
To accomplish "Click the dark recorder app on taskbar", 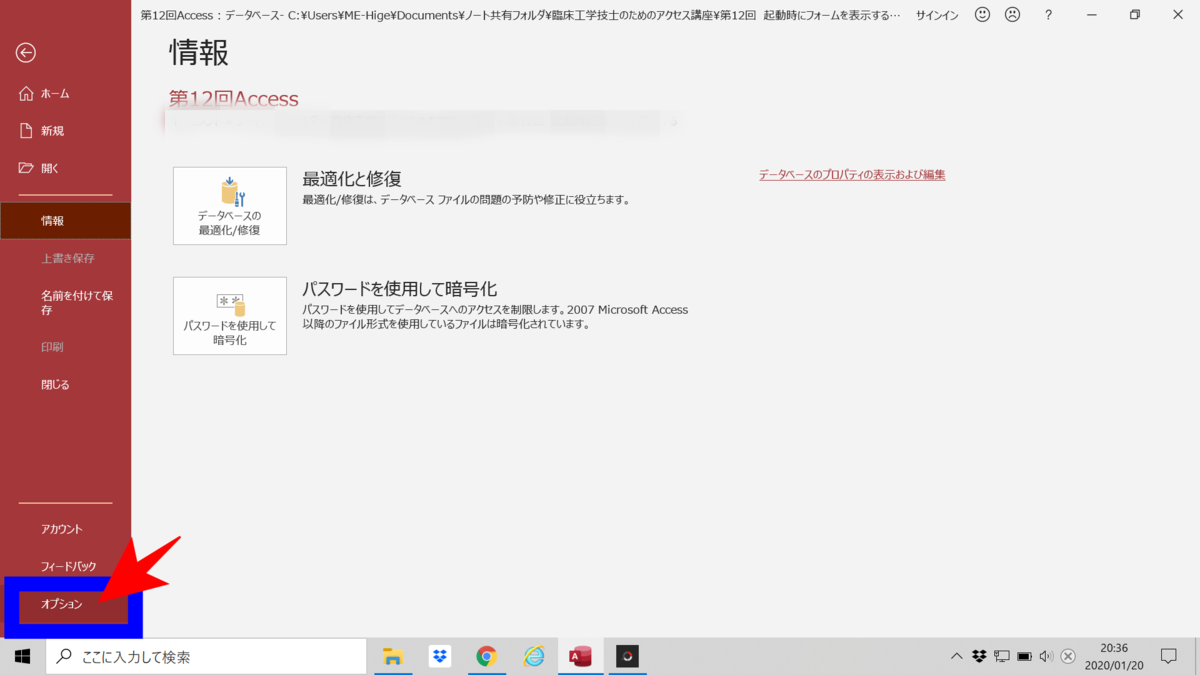I will click(x=627, y=657).
